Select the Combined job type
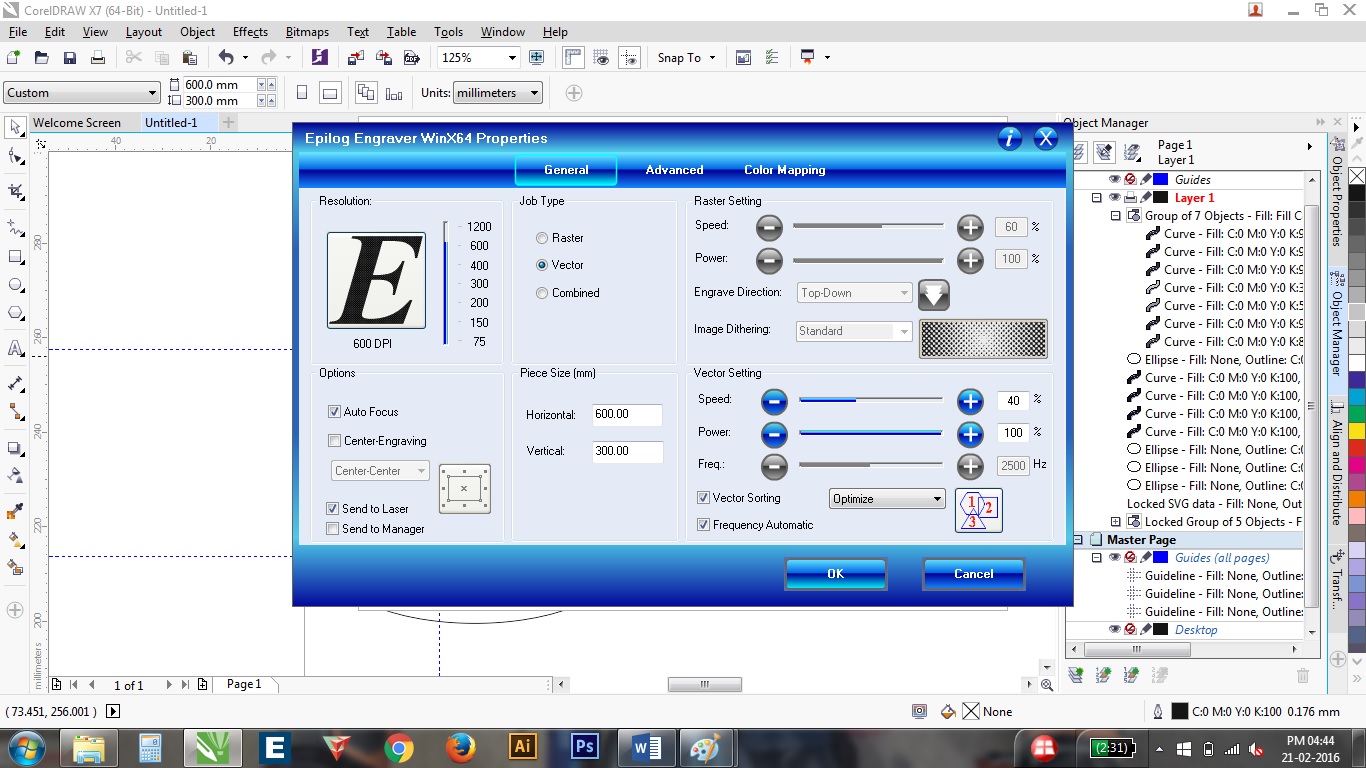The width and height of the screenshot is (1366, 768). point(542,293)
